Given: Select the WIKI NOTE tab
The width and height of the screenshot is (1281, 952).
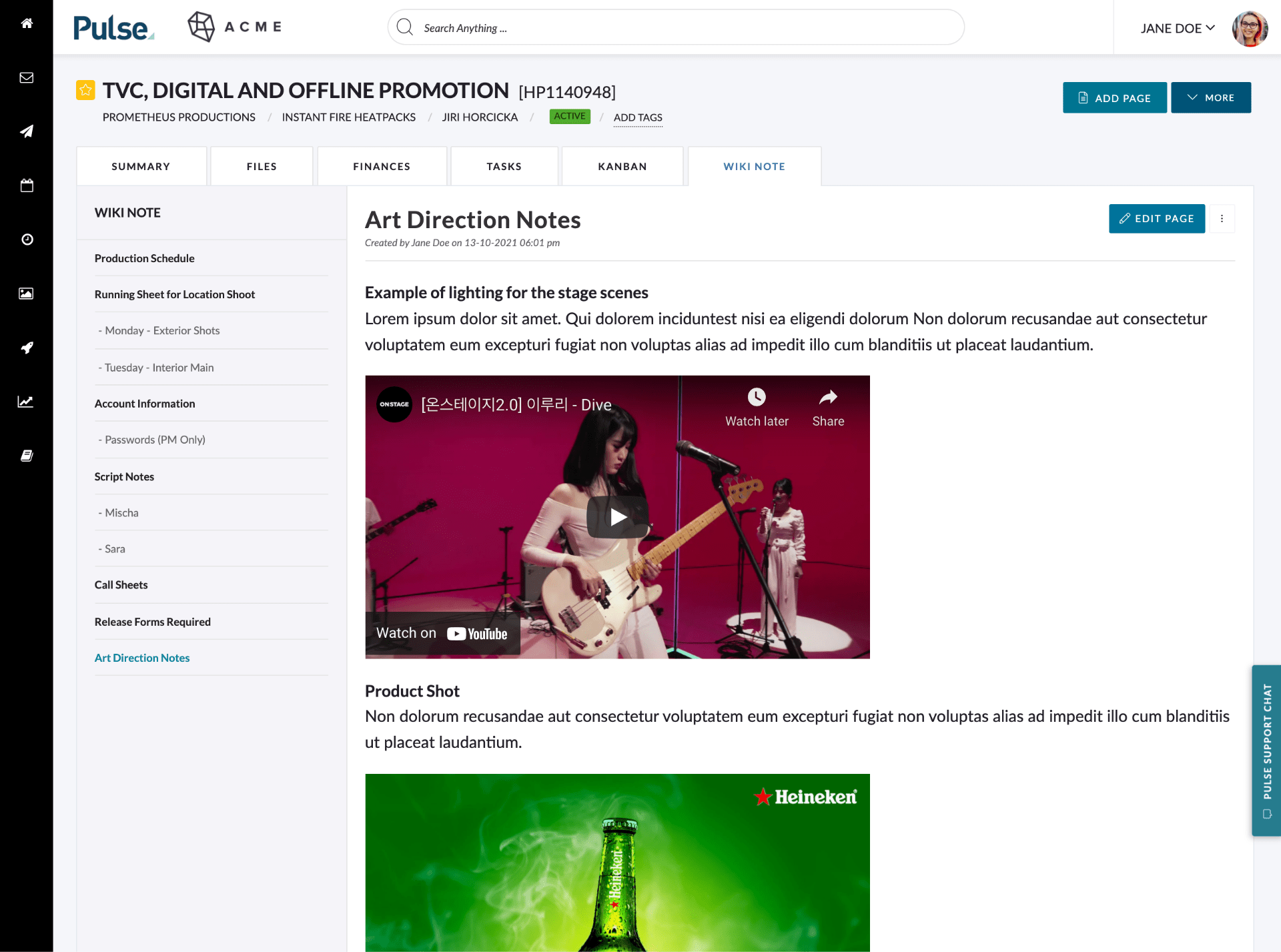Looking at the screenshot, I should click(x=754, y=166).
